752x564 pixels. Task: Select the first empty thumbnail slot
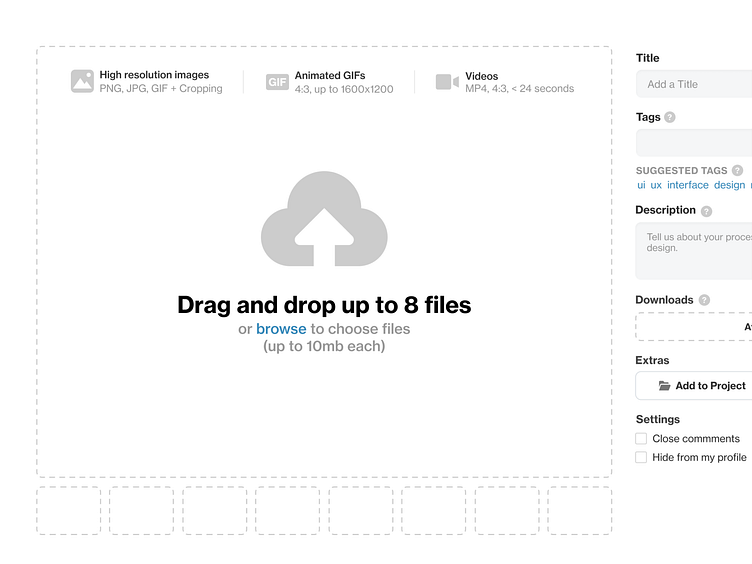pos(69,510)
